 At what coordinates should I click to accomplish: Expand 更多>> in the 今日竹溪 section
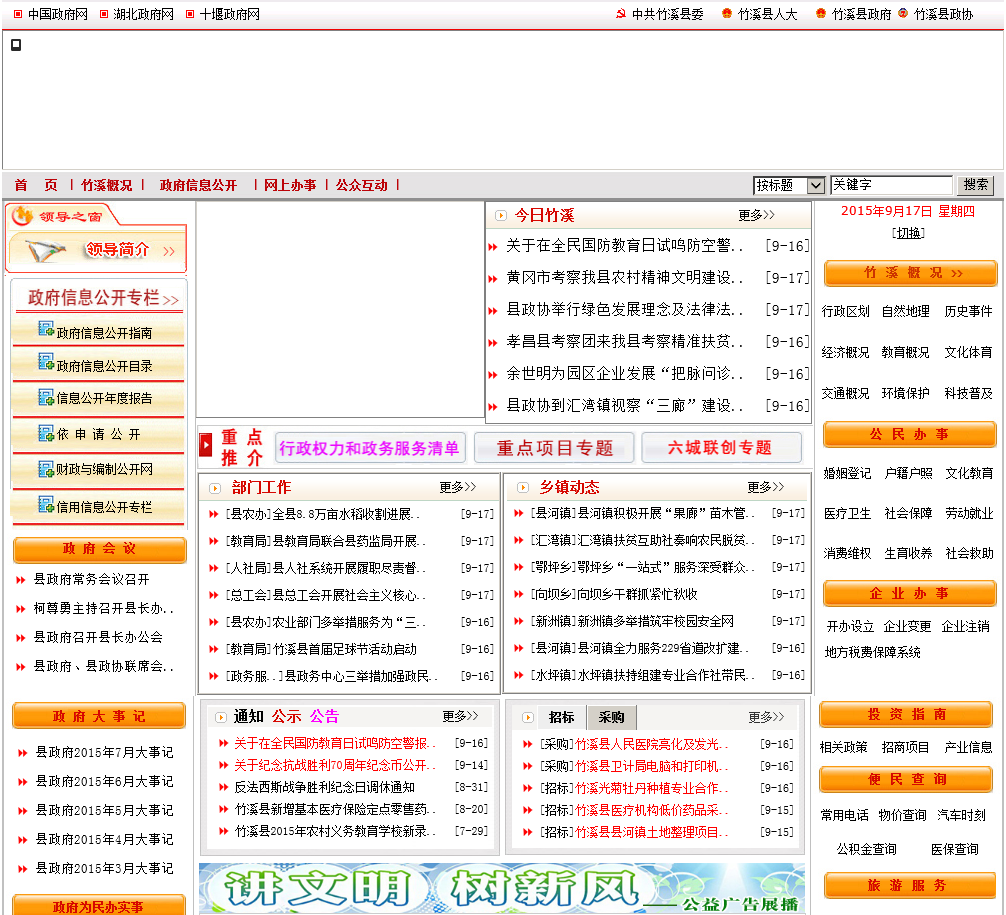[x=756, y=215]
